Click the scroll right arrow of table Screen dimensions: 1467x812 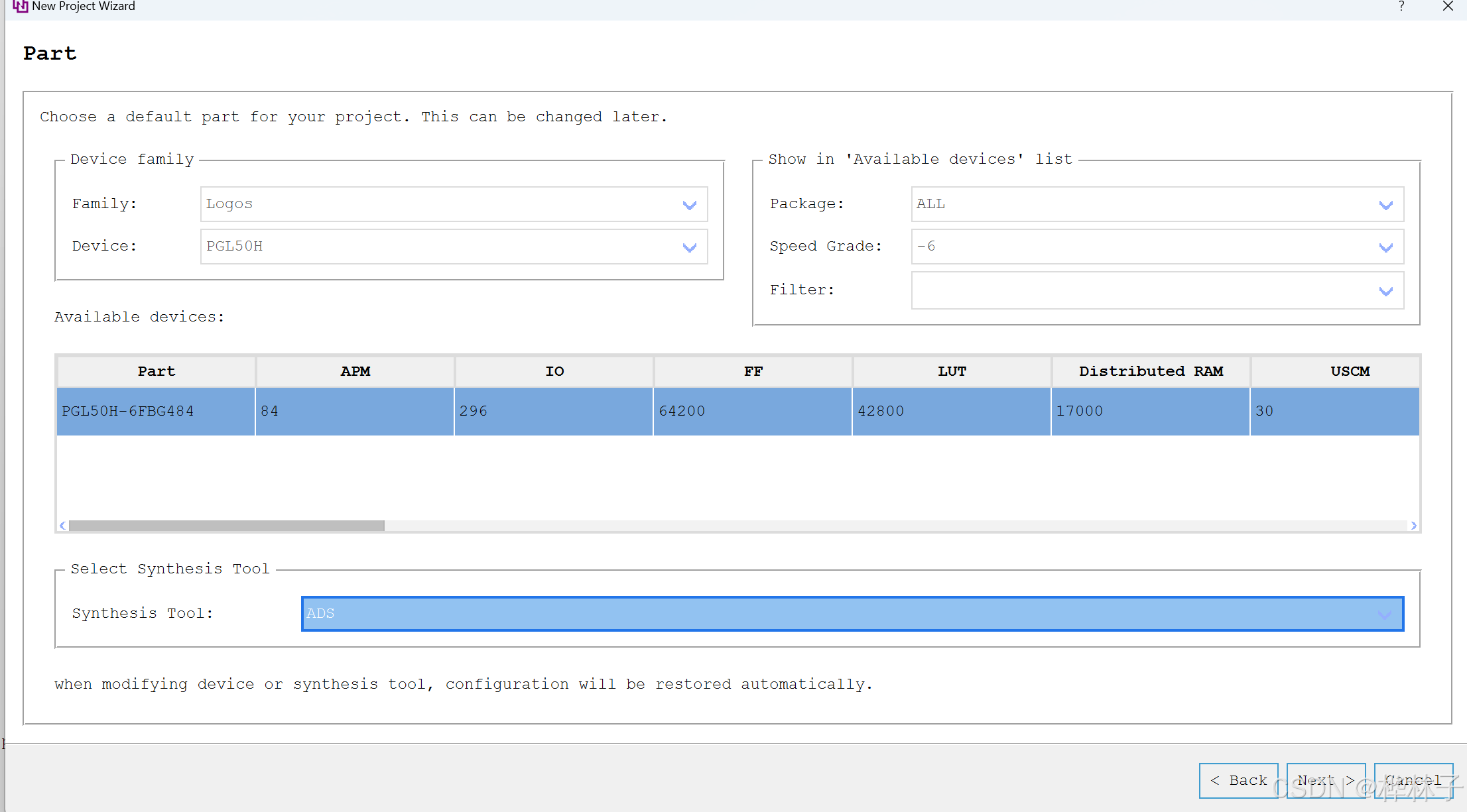pyautogui.click(x=1413, y=526)
